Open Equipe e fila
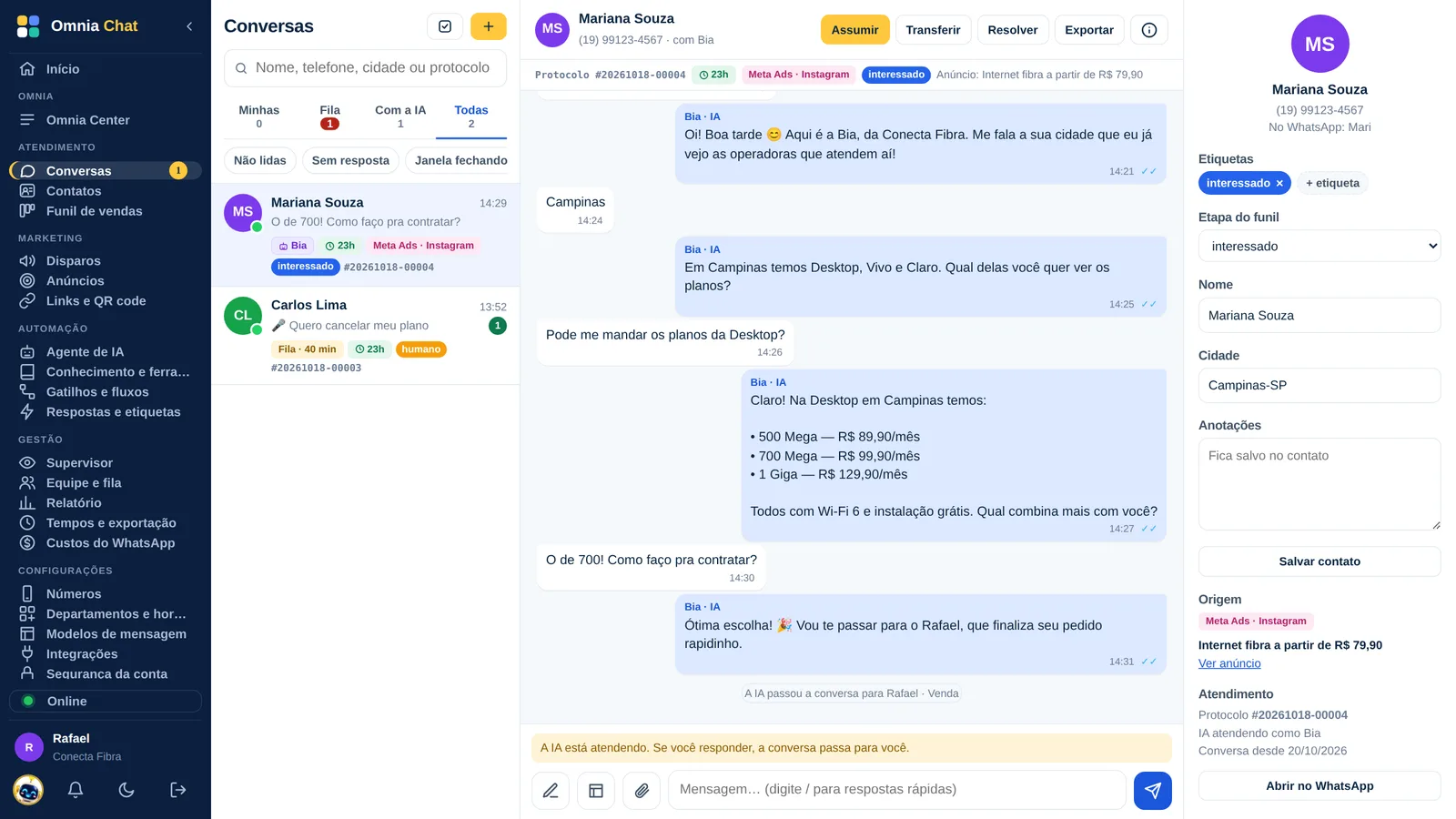The image size is (1456, 819). (106, 483)
